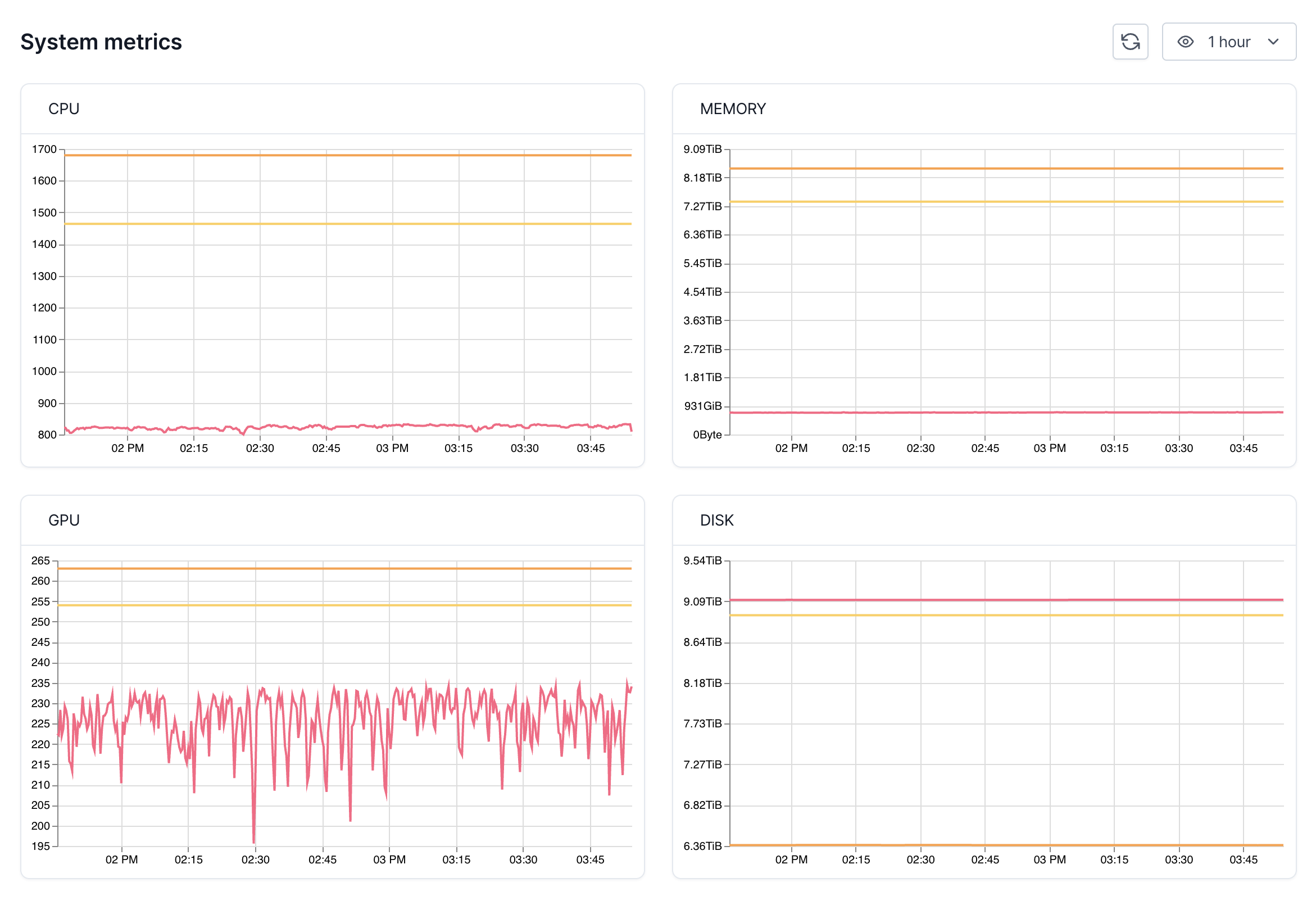Click the CPU panel title
The image size is (1316, 905).
(63, 108)
